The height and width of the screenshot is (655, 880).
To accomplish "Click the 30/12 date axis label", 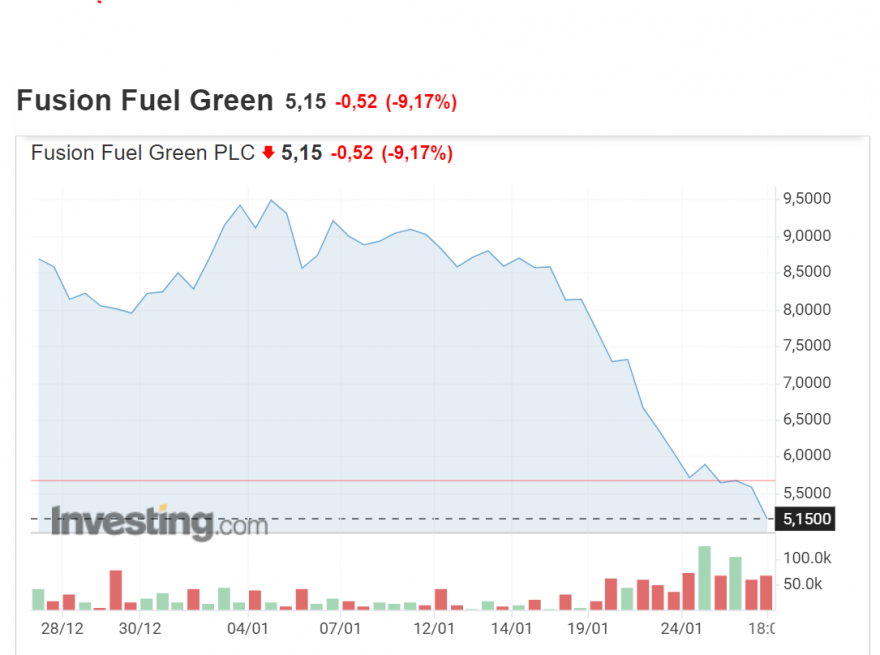I will [x=140, y=628].
